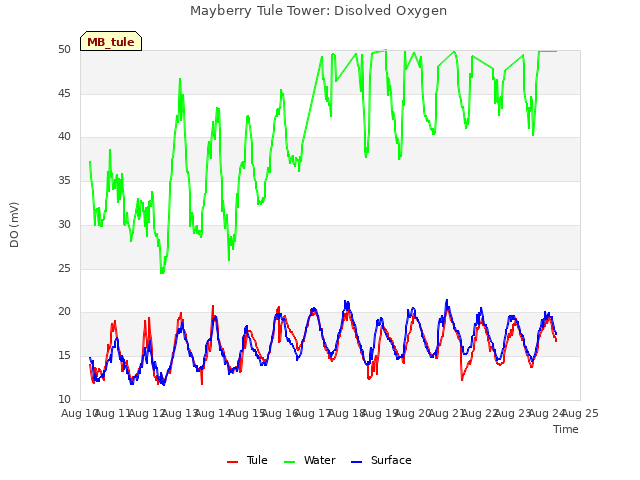Click the 25 y-axis tick label
The width and height of the screenshot is (640, 480).
(x=64, y=269)
